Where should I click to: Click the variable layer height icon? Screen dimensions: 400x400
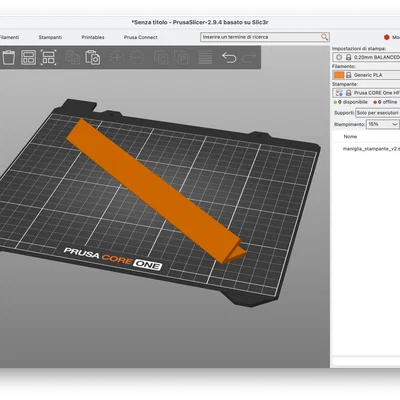click(205, 57)
